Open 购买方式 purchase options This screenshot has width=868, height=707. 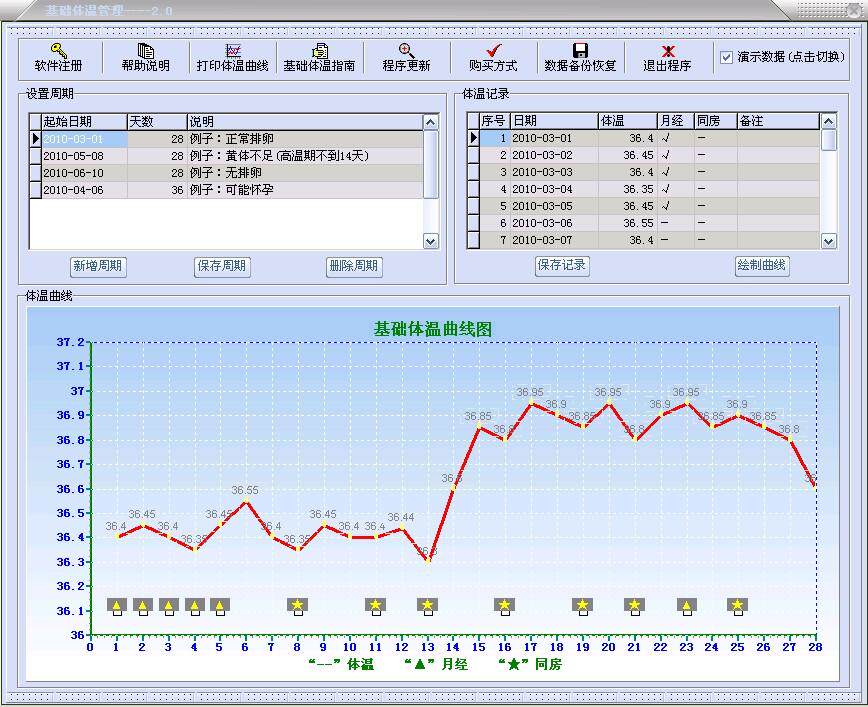[x=493, y=51]
